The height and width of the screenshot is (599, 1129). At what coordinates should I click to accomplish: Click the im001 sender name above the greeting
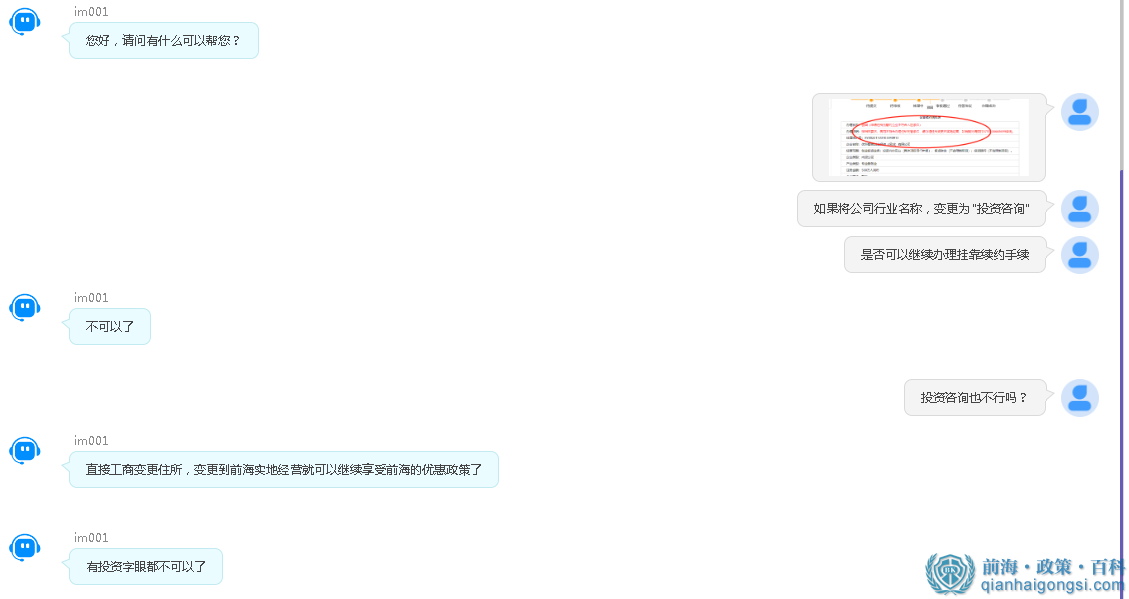tap(88, 11)
